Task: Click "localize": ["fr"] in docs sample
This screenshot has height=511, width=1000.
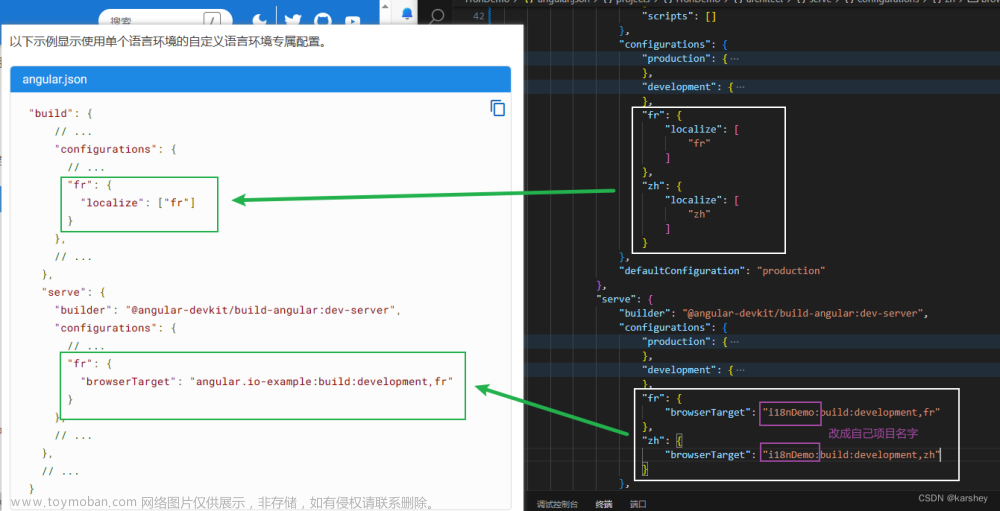Action: 138,203
